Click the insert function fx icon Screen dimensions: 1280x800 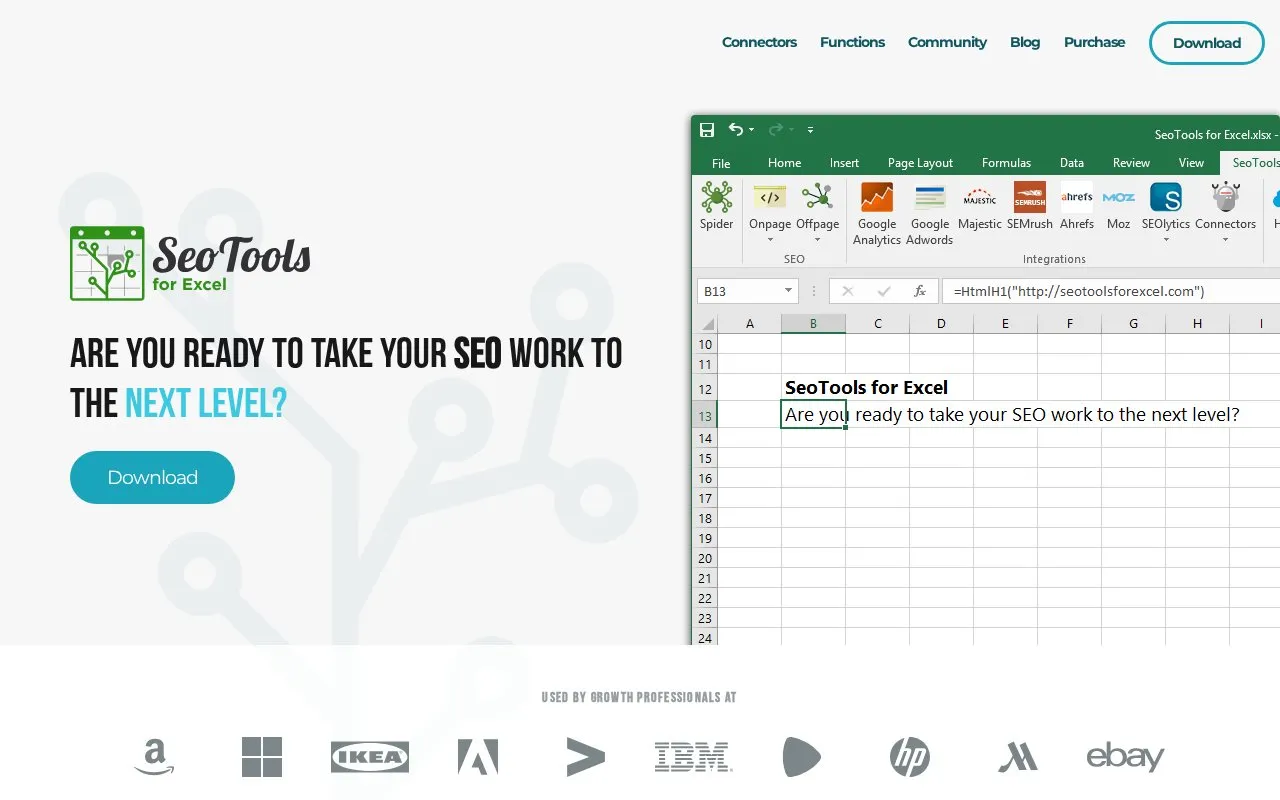pyautogui.click(x=920, y=291)
